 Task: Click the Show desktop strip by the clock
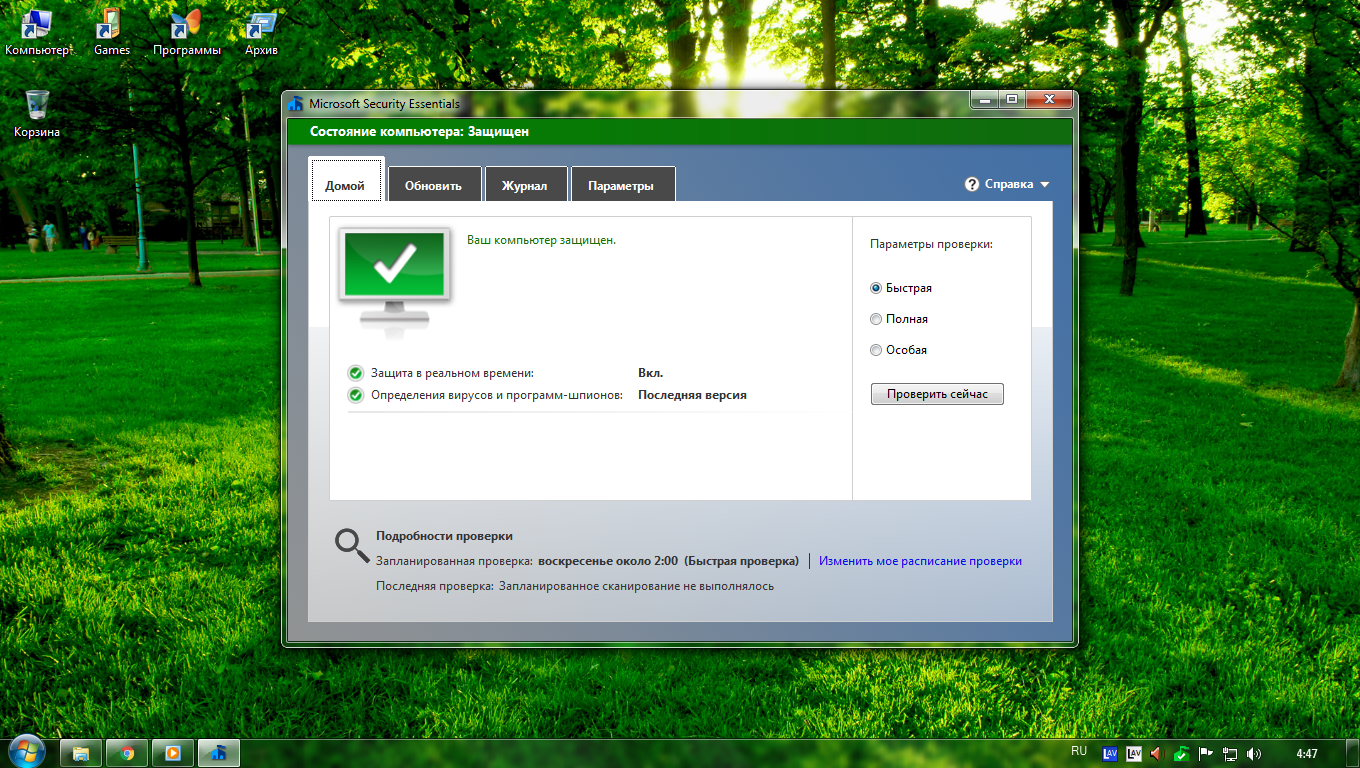click(1352, 753)
